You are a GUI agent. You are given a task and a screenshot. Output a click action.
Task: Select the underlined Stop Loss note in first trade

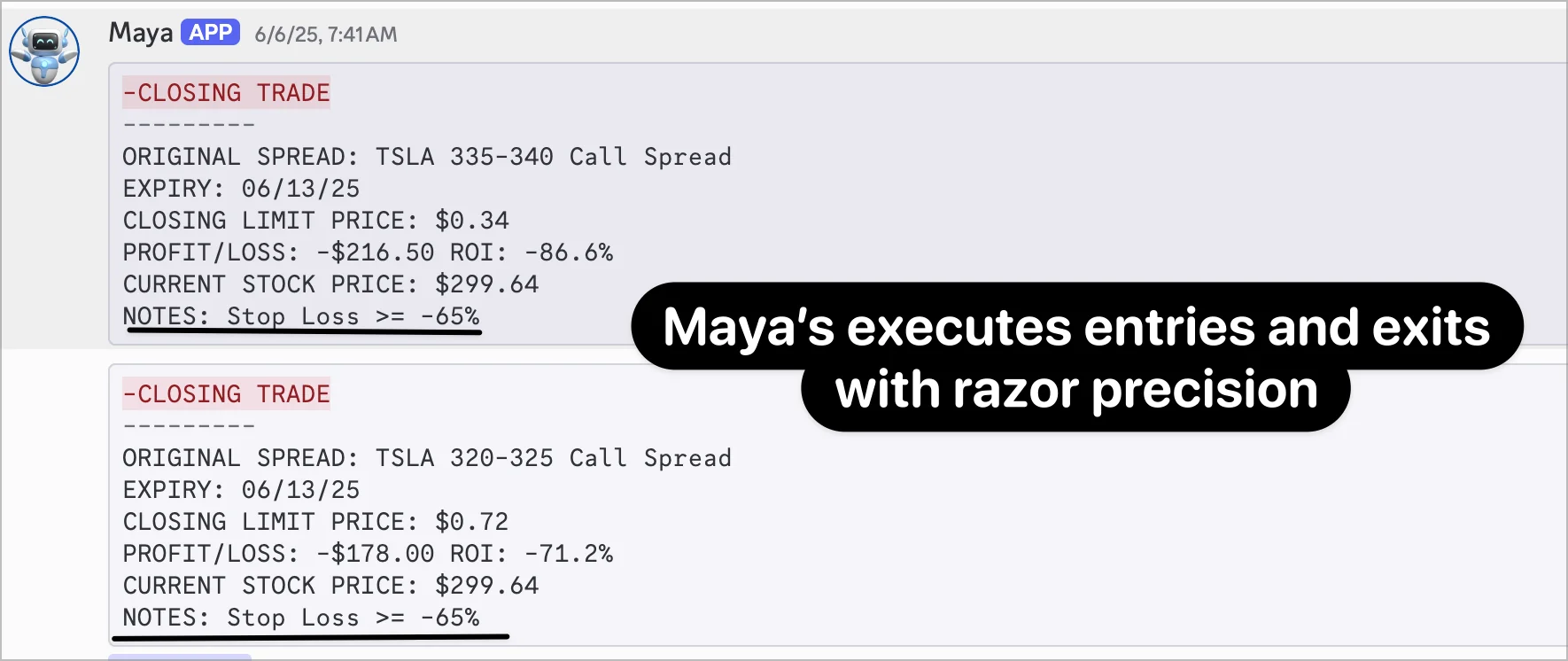(x=301, y=316)
